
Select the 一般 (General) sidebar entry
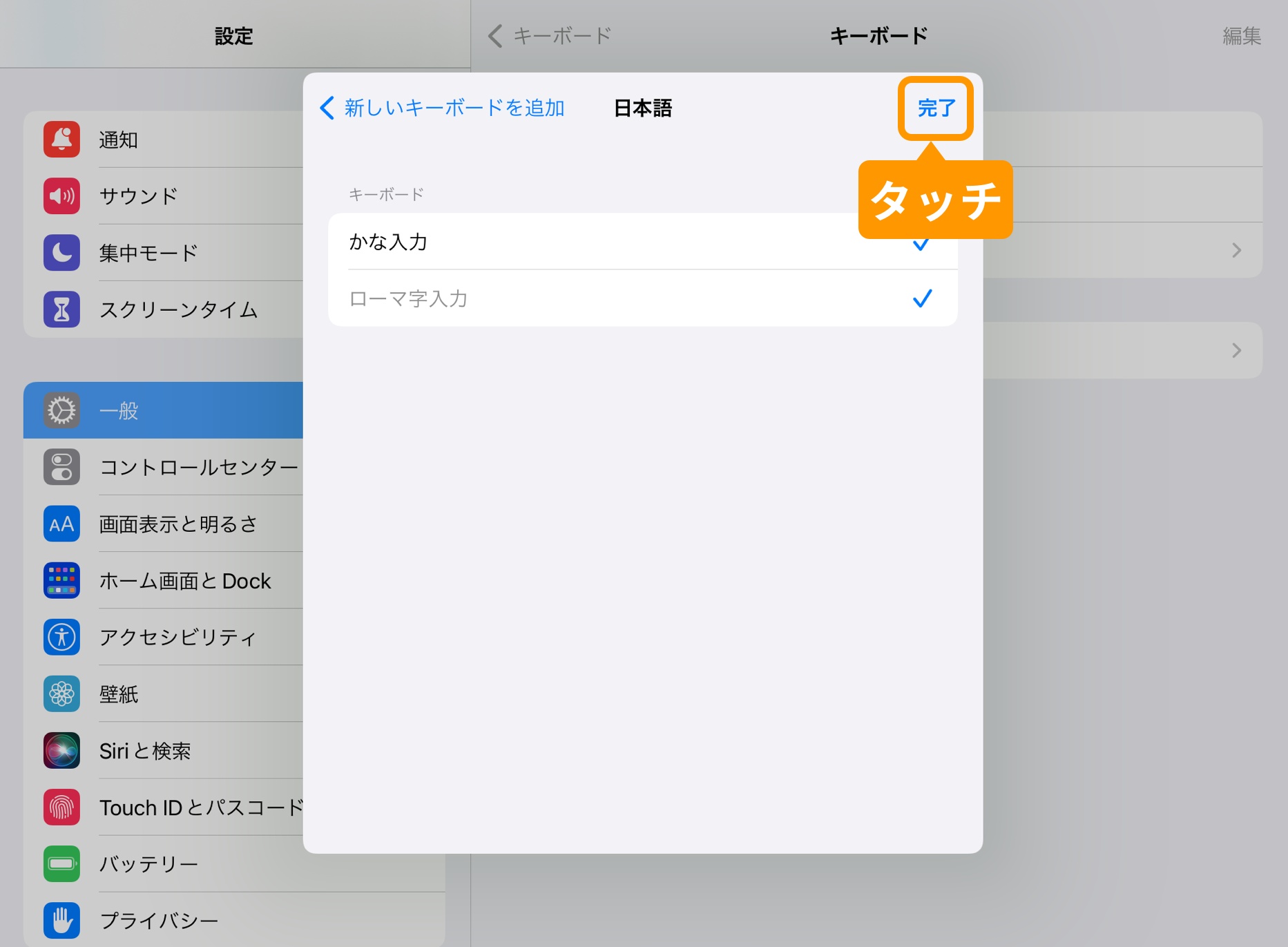click(x=119, y=410)
